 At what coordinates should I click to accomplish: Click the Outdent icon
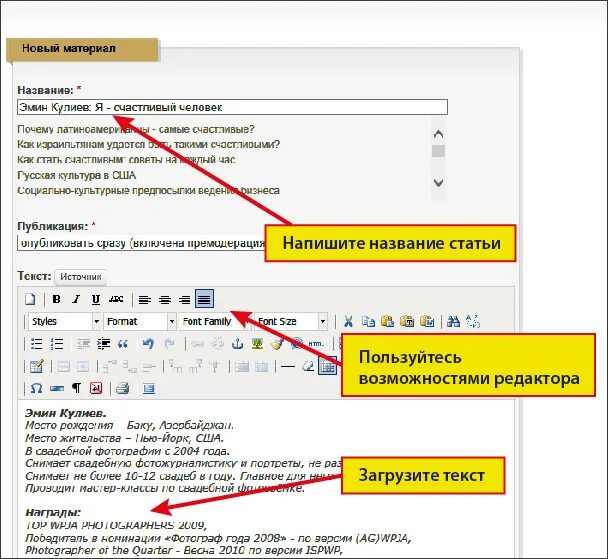[83, 344]
